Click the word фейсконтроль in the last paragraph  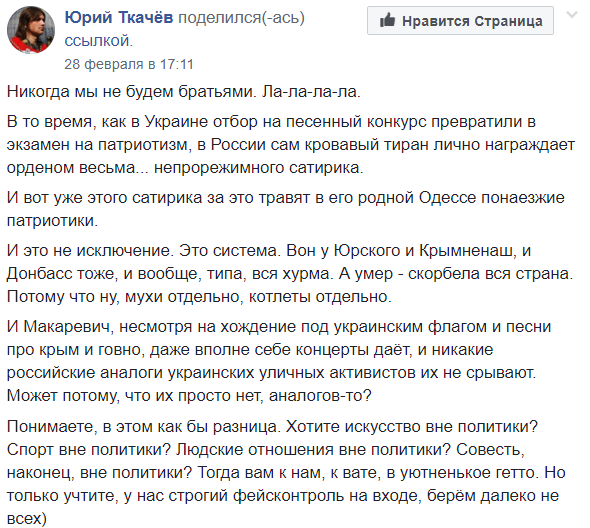[289, 496]
